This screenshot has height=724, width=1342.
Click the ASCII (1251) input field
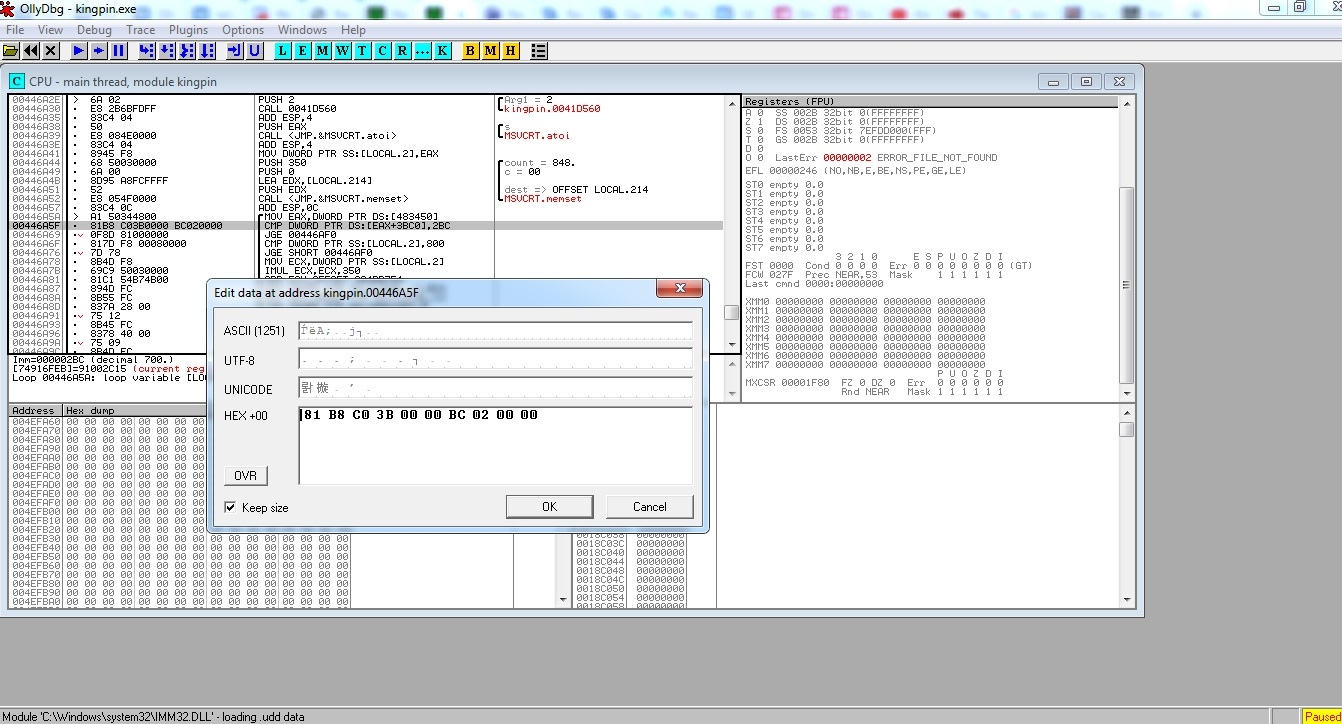[495, 331]
